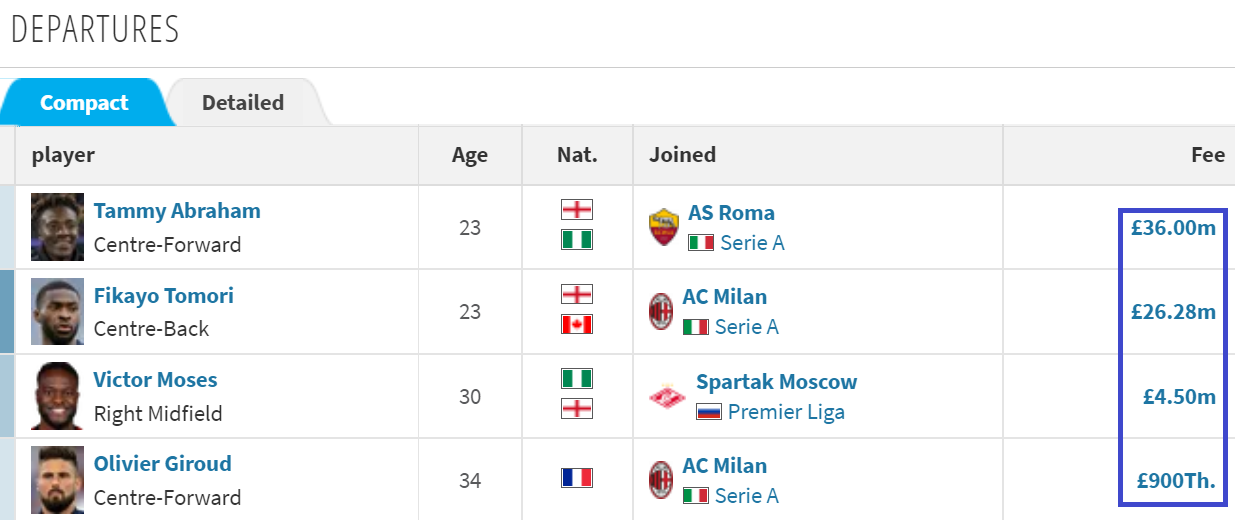Screen dimensions: 1235x520
Task: Click the £900Th. transfer fee
Action: 1176,481
